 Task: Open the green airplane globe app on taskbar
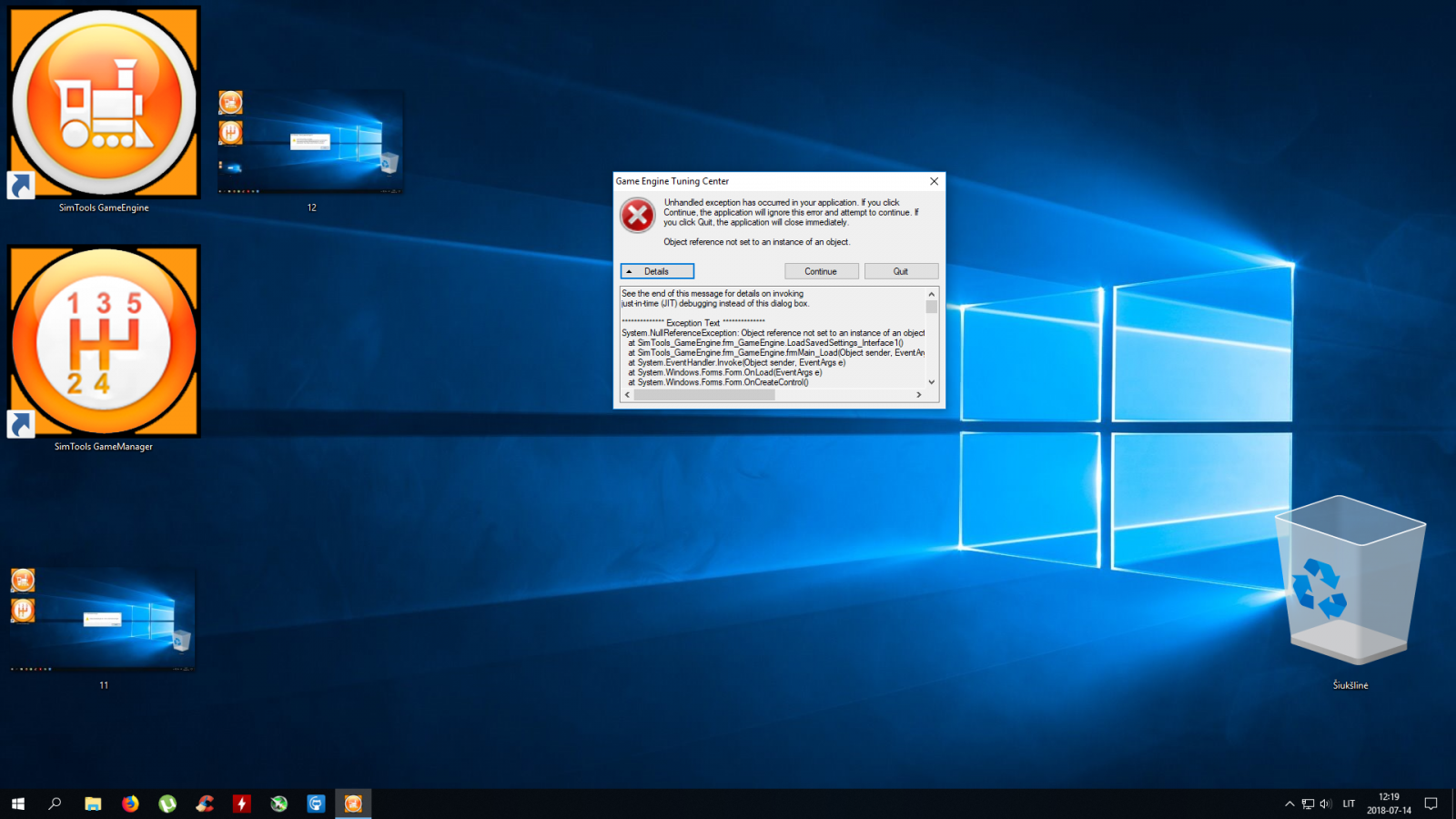[279, 804]
